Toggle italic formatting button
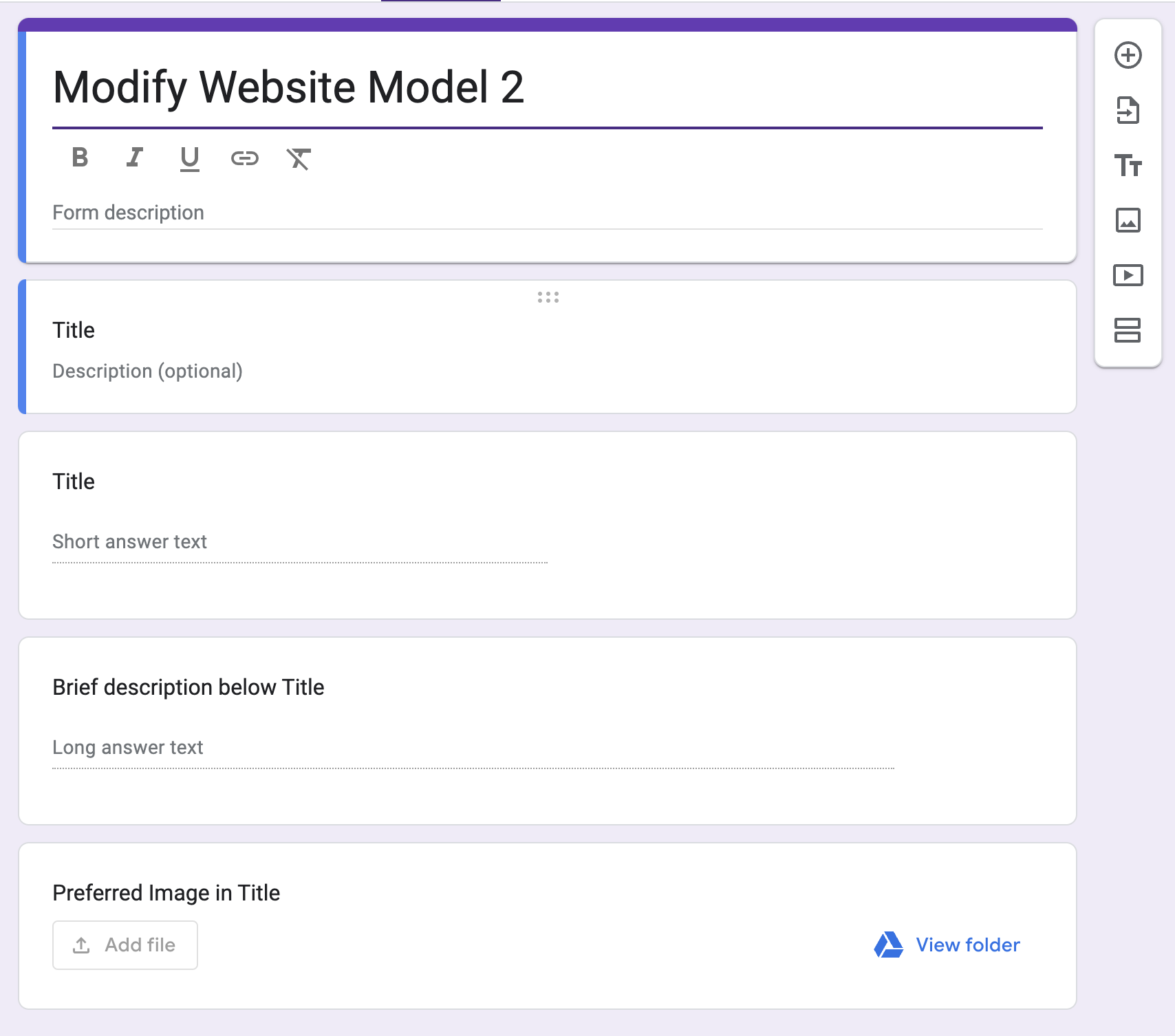1175x1036 pixels. pos(135,158)
